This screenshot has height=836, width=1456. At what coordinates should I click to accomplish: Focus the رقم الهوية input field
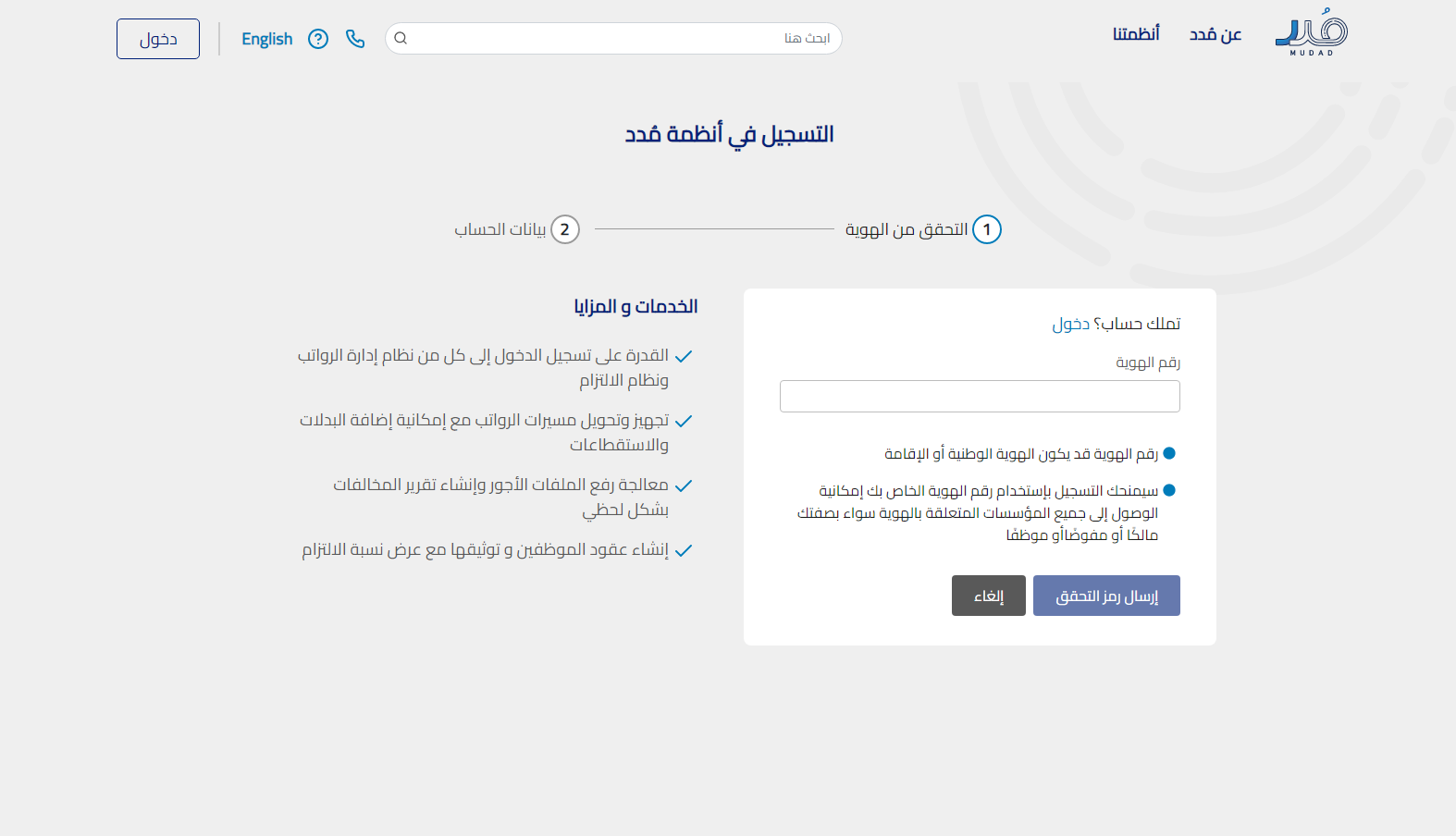pos(980,397)
